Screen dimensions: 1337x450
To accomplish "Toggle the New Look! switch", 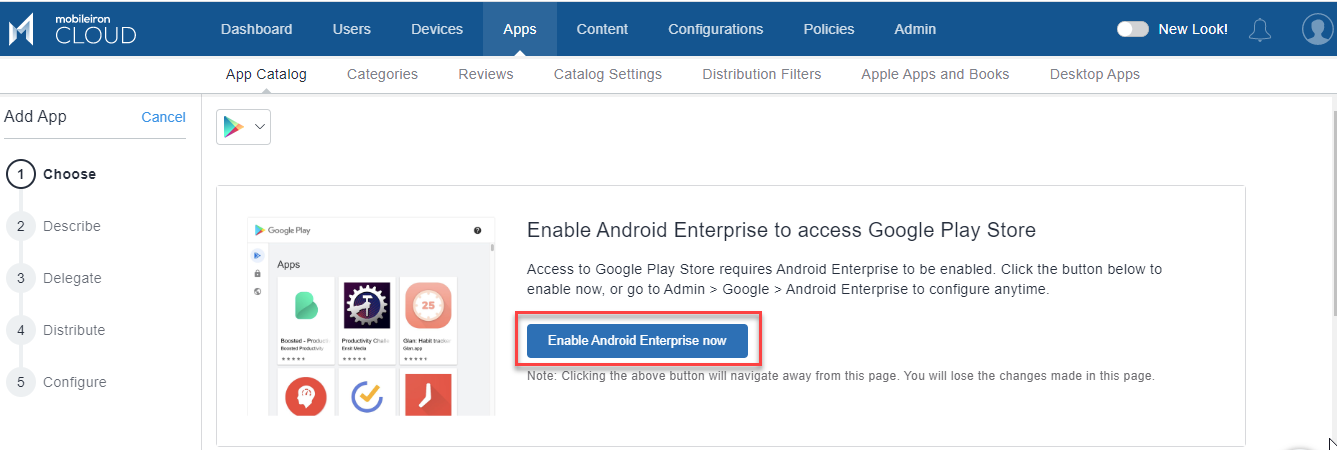I will tap(1132, 29).
